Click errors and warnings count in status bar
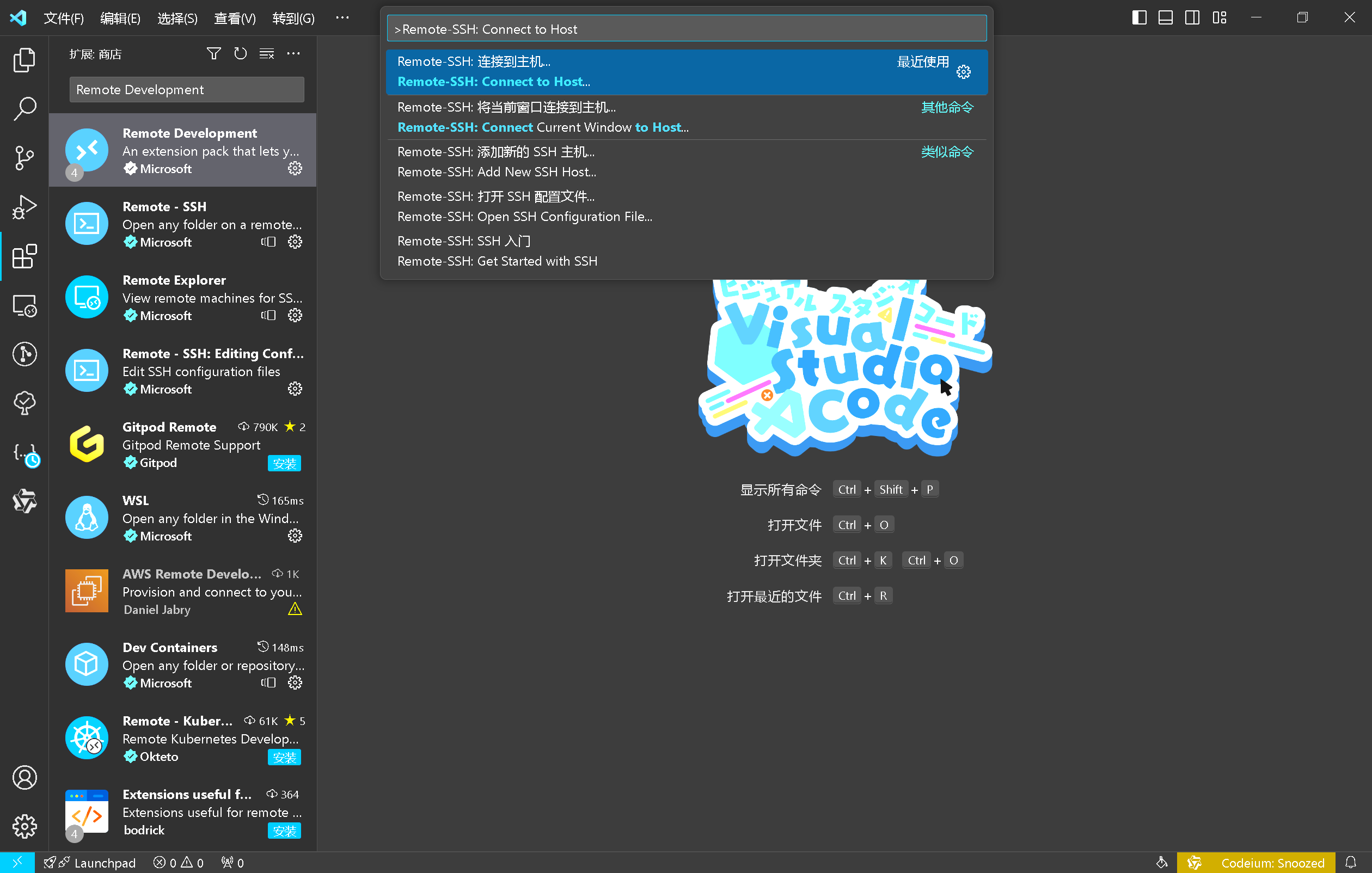 tap(179, 863)
